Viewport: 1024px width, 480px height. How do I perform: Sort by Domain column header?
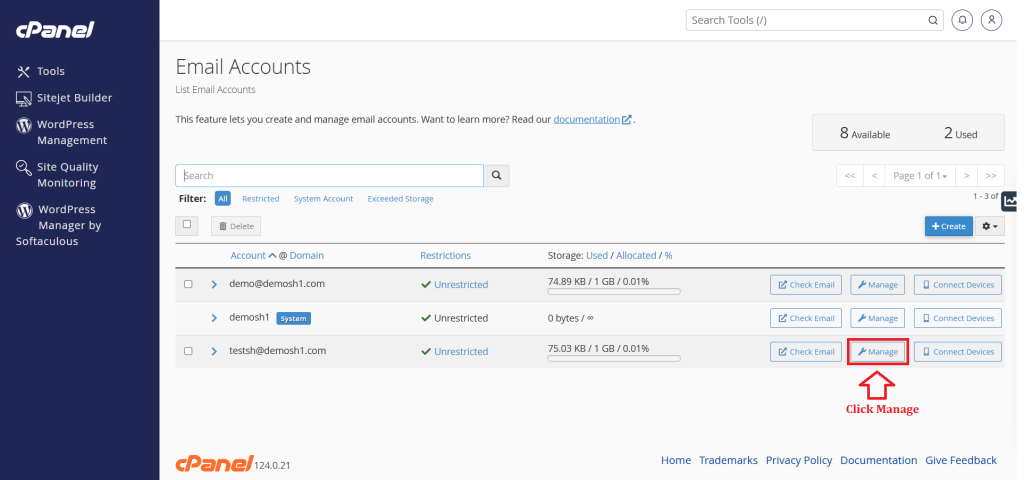point(307,255)
